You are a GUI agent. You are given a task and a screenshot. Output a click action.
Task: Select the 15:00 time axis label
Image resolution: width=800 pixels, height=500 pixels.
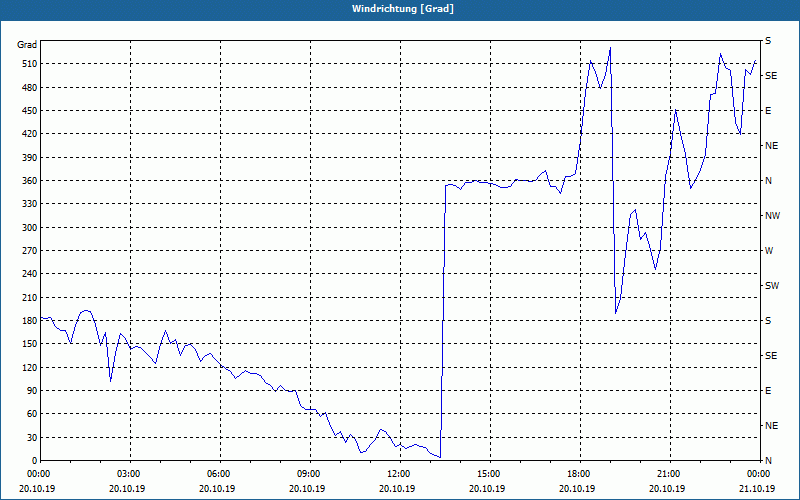click(x=488, y=474)
